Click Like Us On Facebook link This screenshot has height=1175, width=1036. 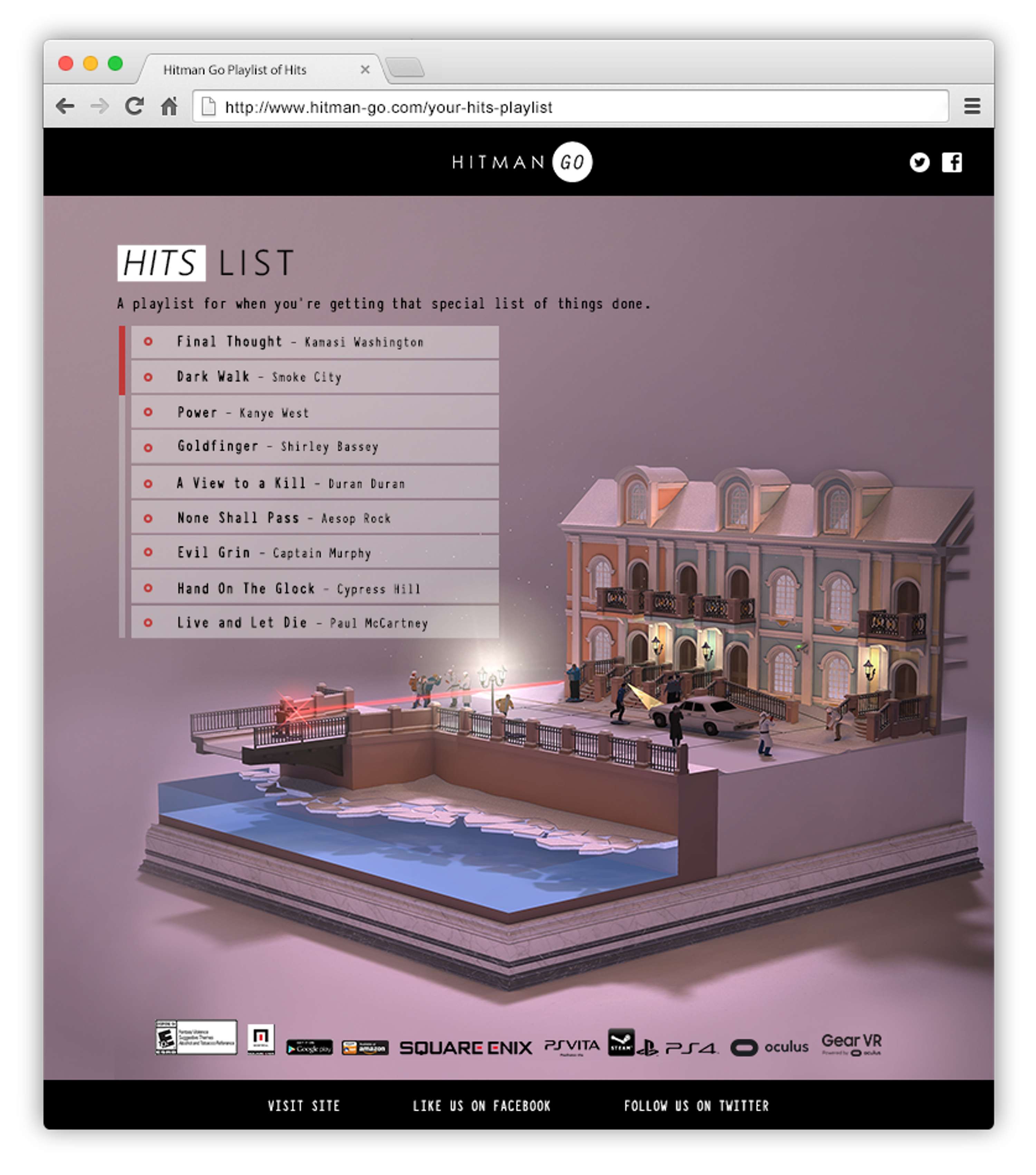click(x=481, y=1106)
